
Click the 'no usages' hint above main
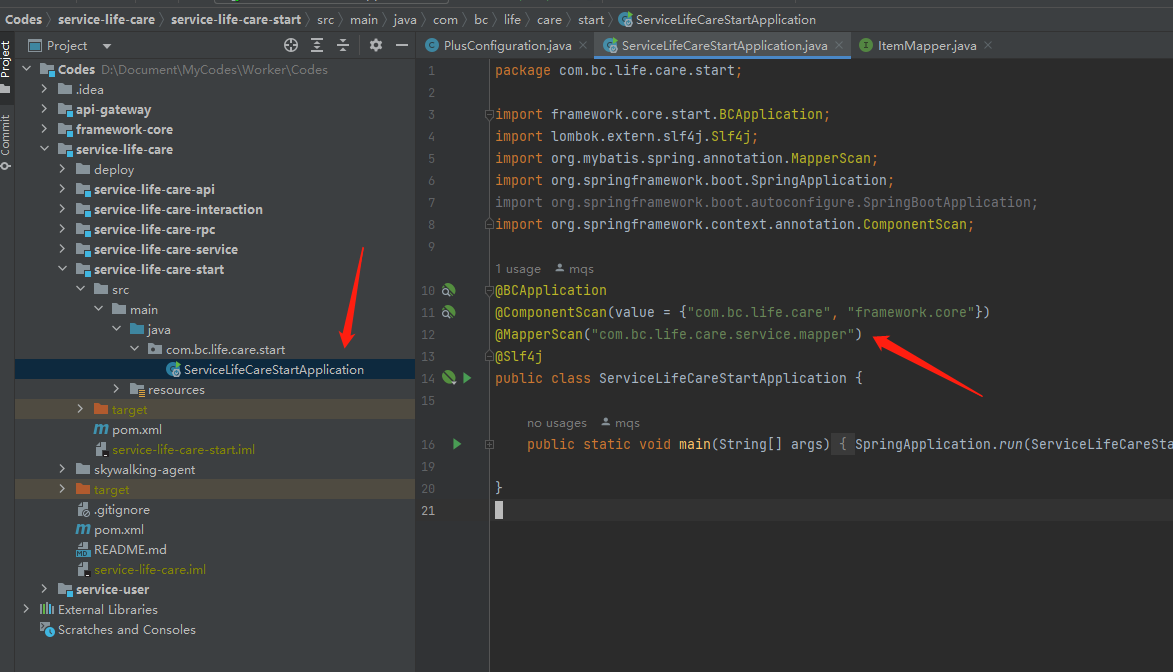point(557,423)
